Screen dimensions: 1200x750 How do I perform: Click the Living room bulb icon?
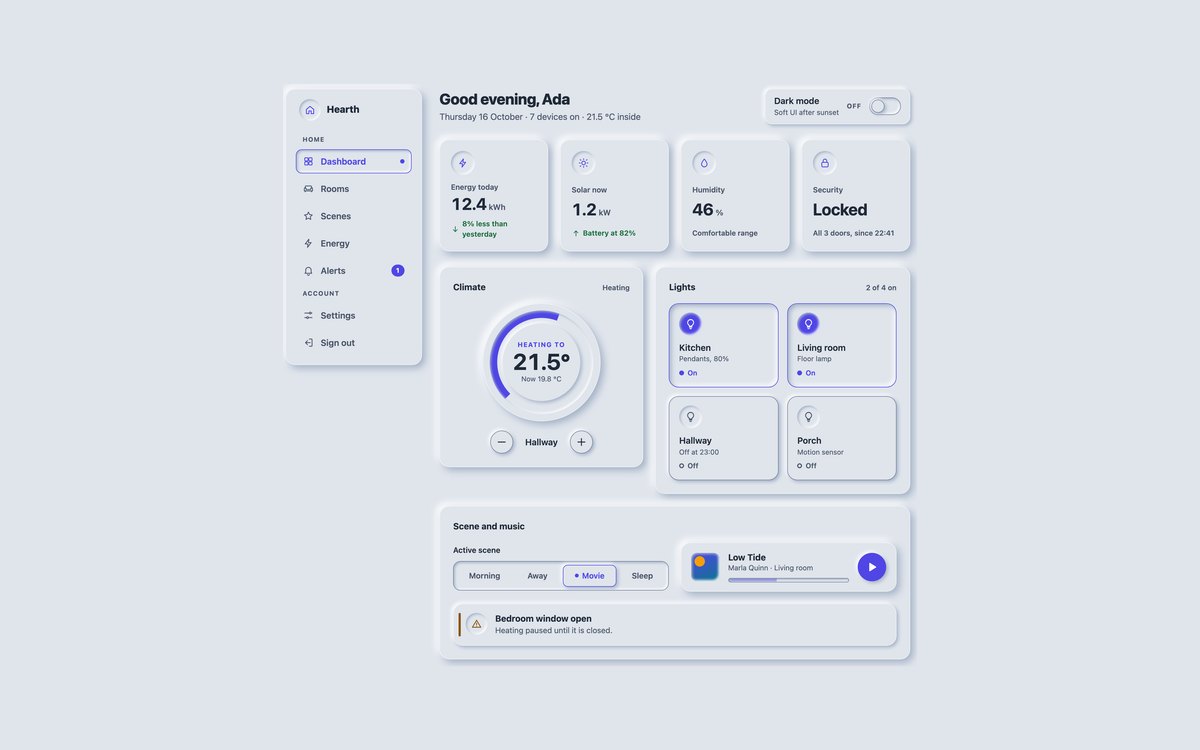[x=808, y=324]
